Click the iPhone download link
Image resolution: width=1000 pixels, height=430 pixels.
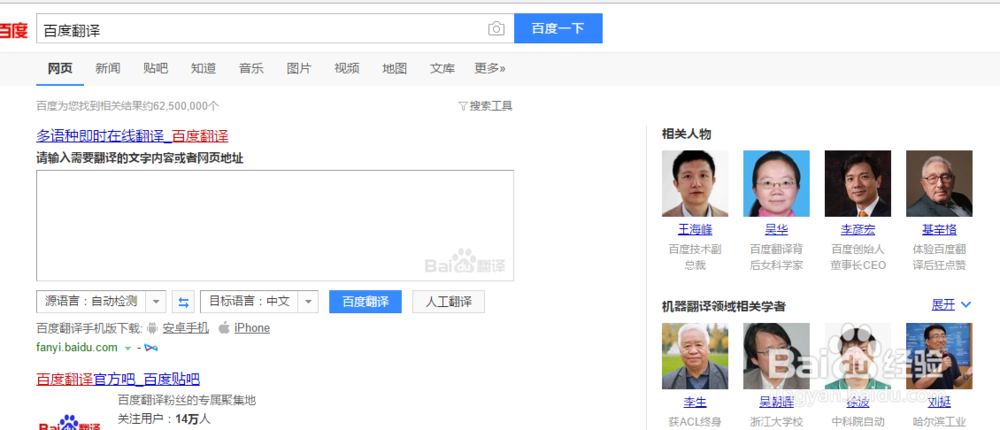[x=252, y=328]
